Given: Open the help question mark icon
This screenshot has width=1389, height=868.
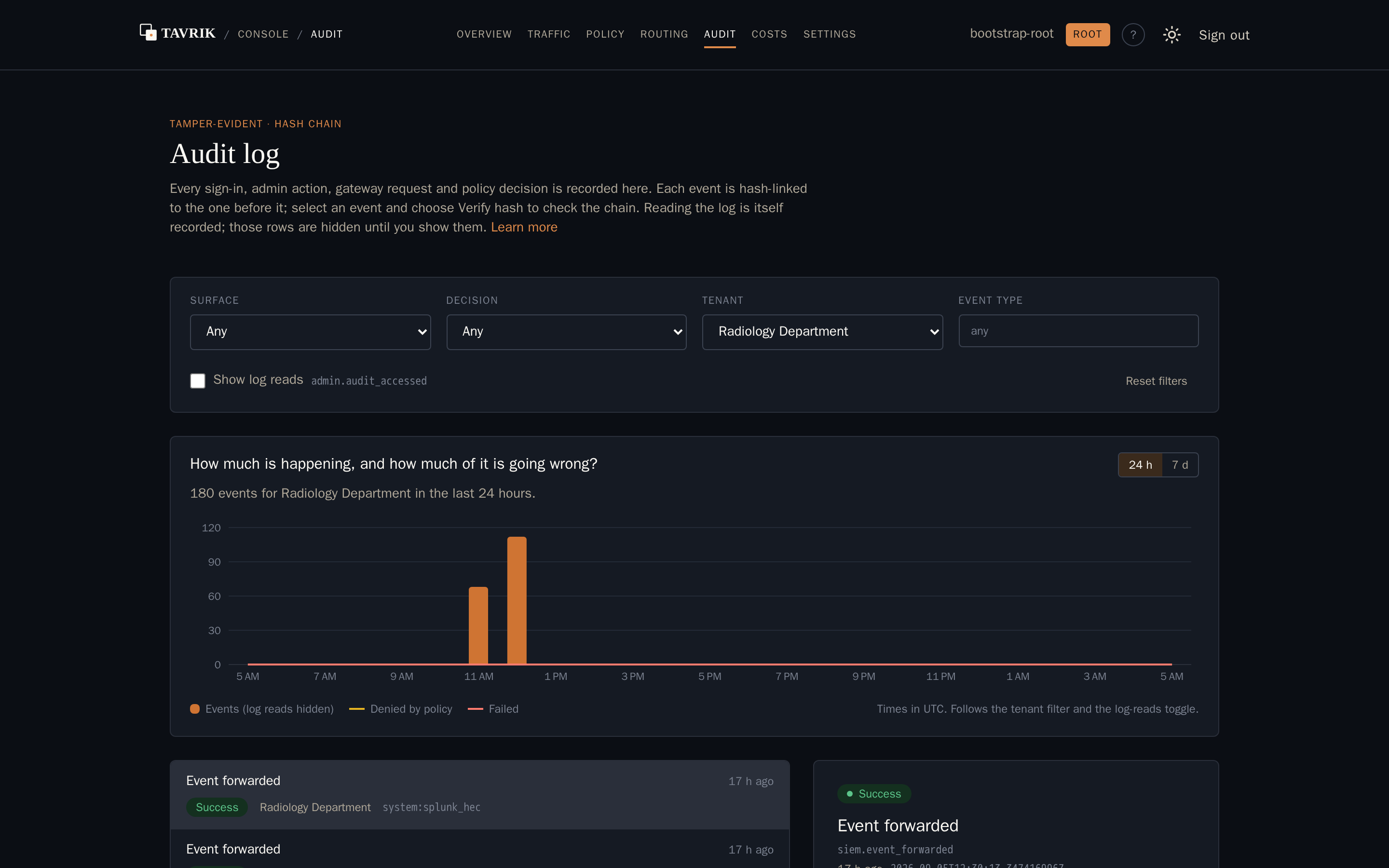Looking at the screenshot, I should pos(1133,34).
